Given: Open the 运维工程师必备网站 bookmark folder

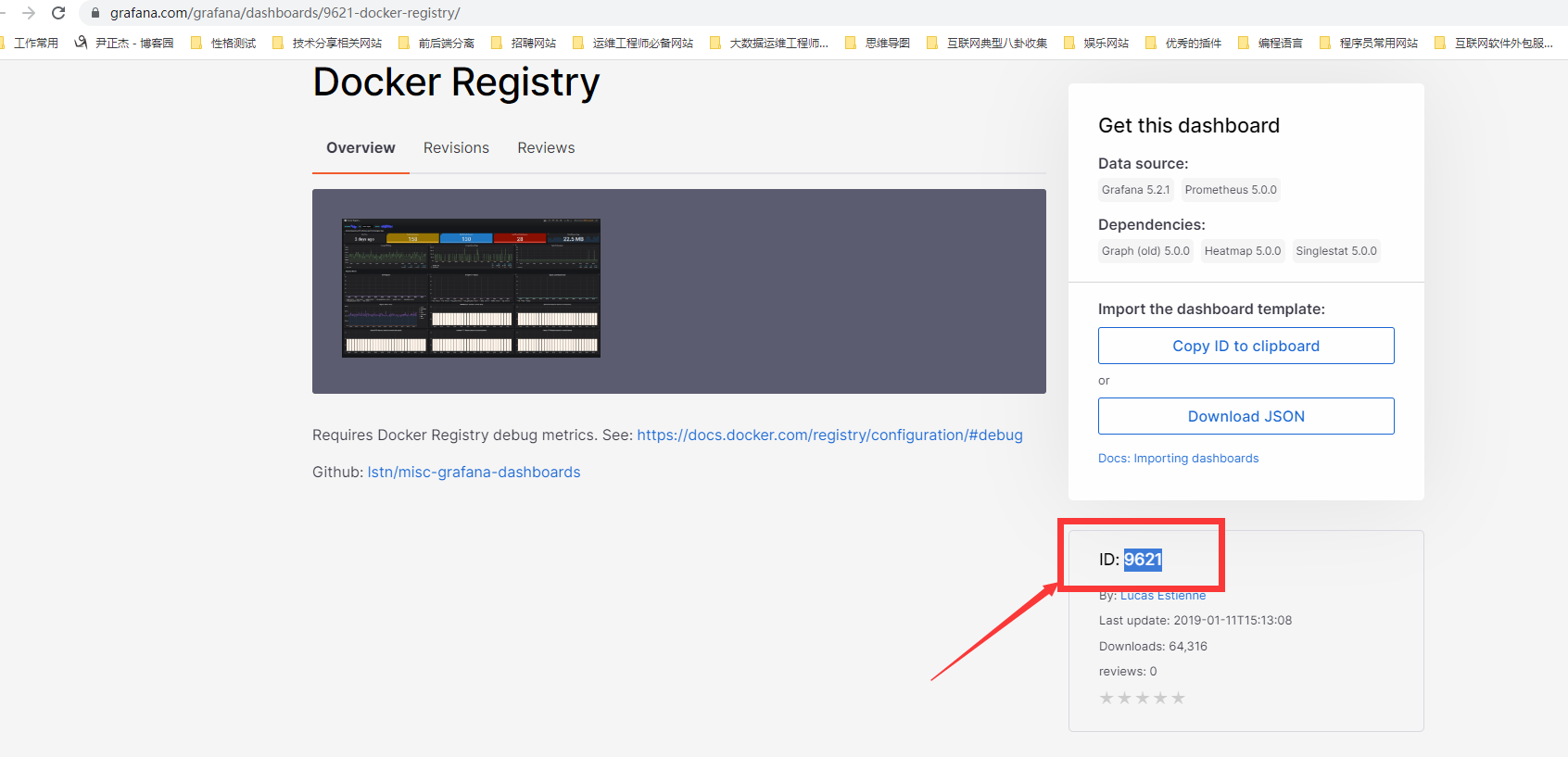Looking at the screenshot, I should (633, 43).
